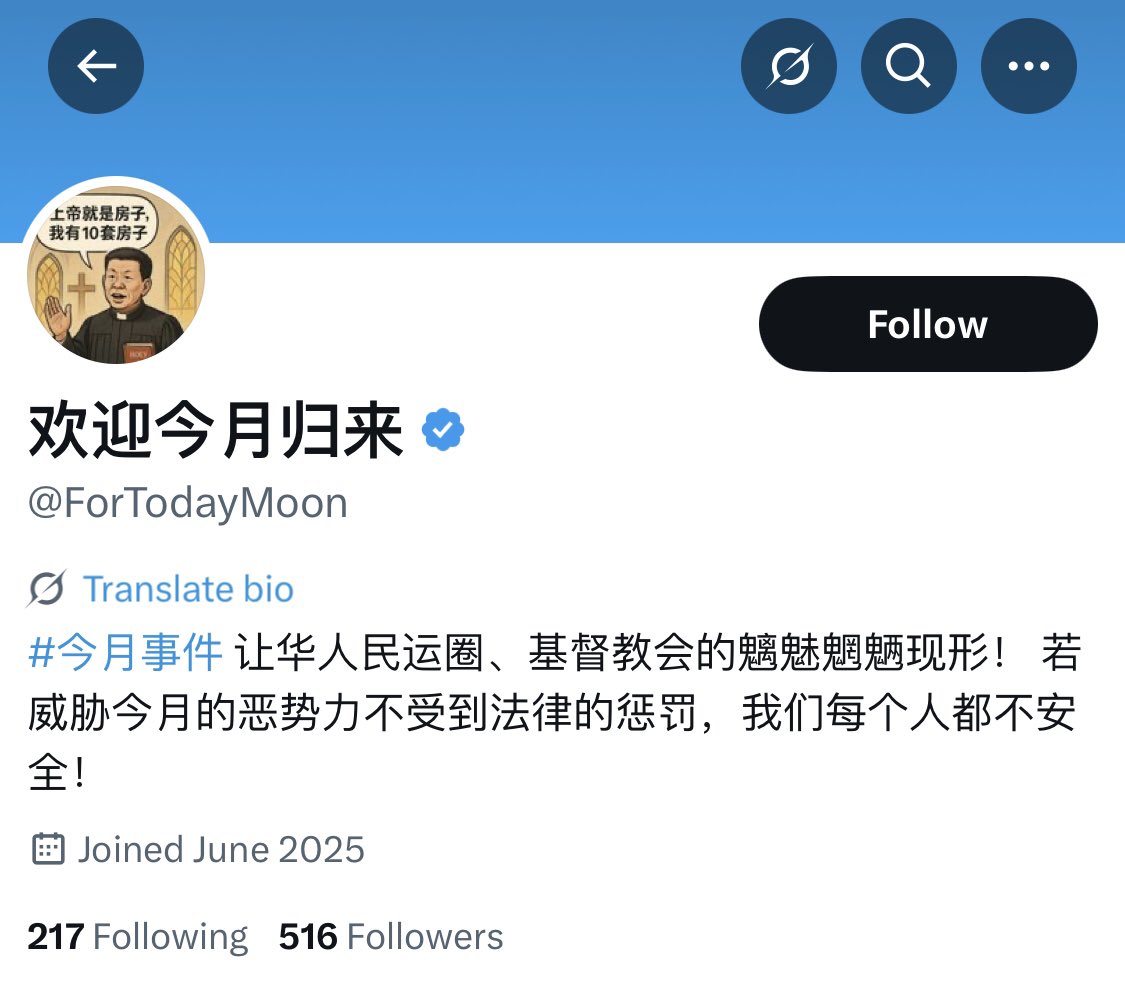Screen dimensions: 1125x997
Task: Go back using the left arrow
Action: coord(95,66)
